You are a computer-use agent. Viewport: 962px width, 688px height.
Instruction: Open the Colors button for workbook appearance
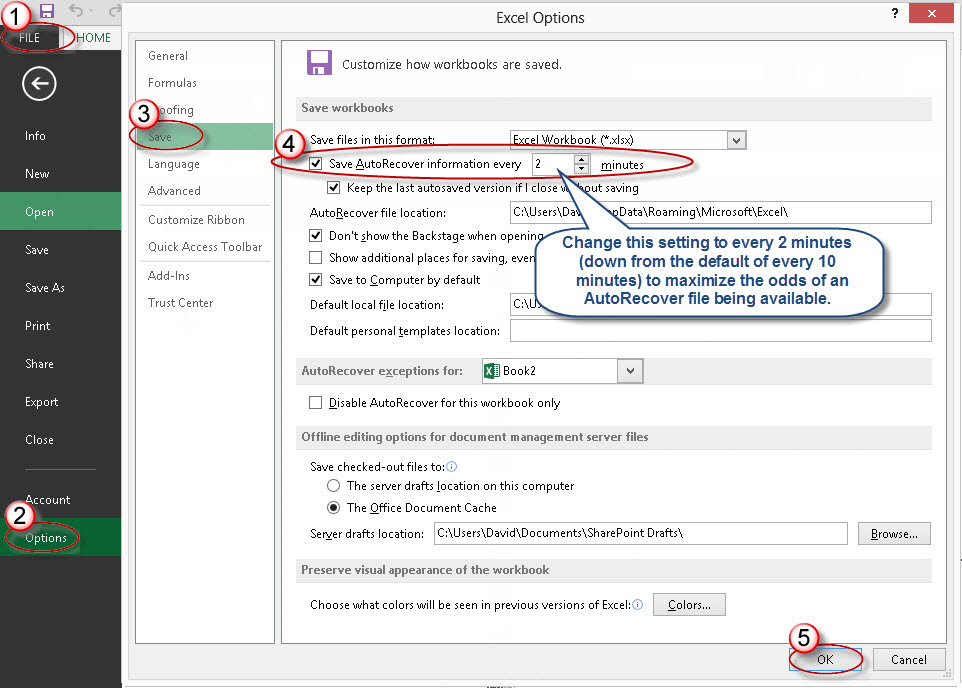689,605
